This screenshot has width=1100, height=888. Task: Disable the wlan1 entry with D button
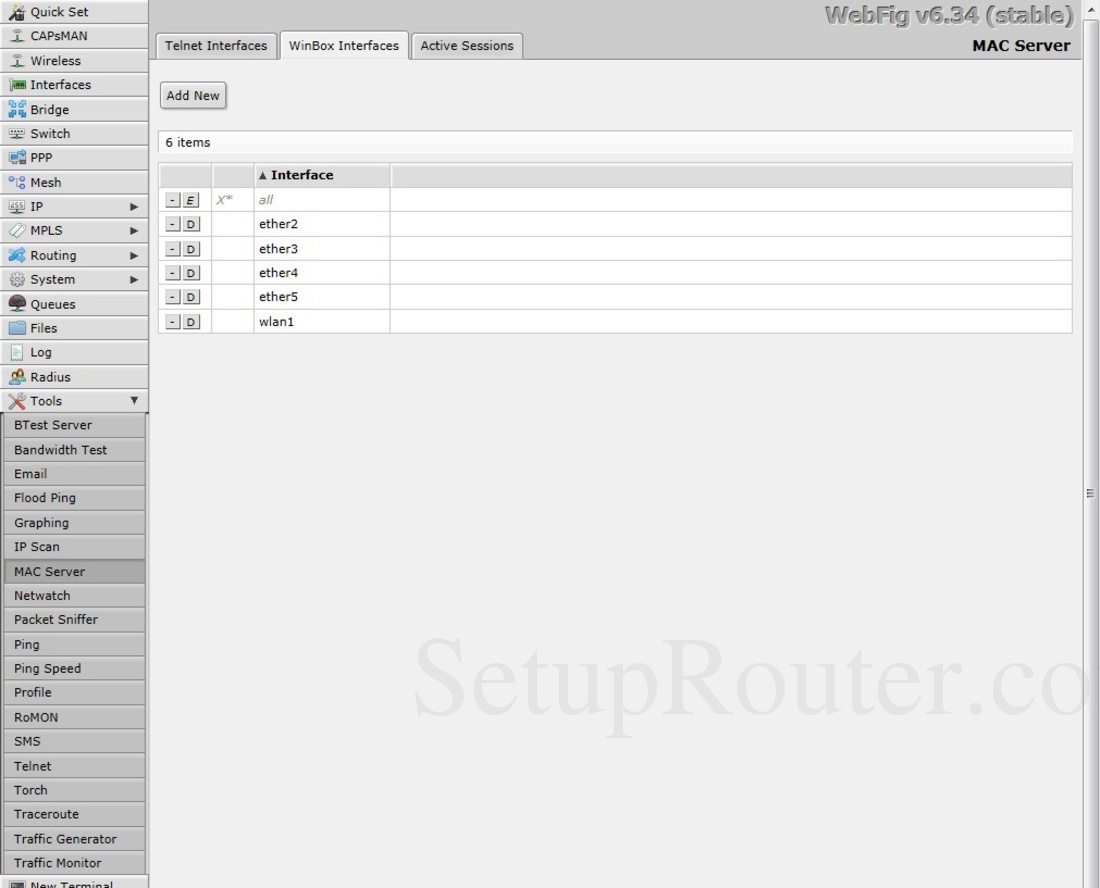pyautogui.click(x=190, y=322)
